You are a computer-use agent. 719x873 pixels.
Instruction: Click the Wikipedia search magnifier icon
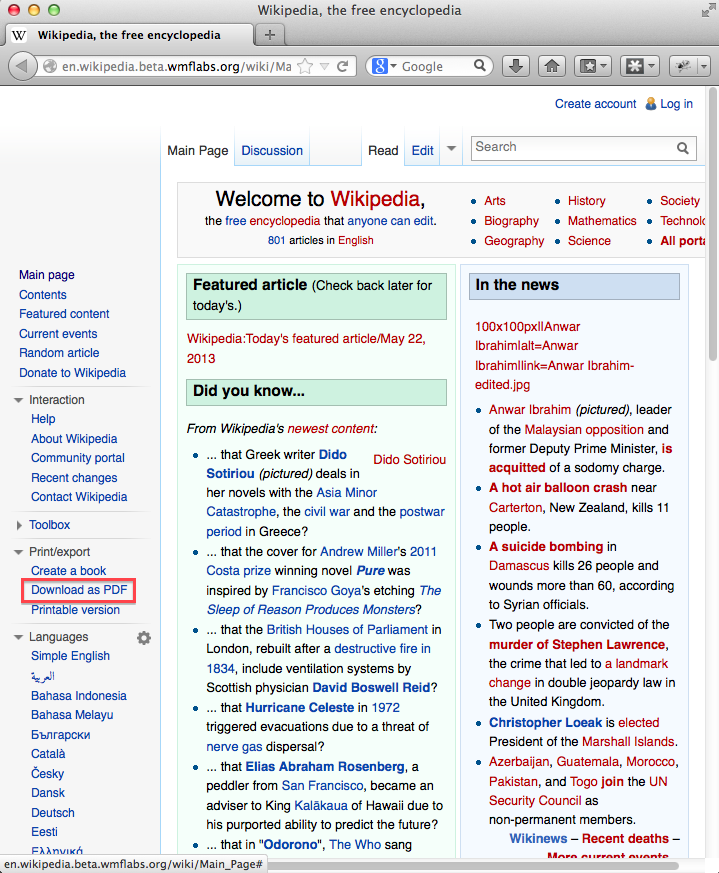(683, 148)
